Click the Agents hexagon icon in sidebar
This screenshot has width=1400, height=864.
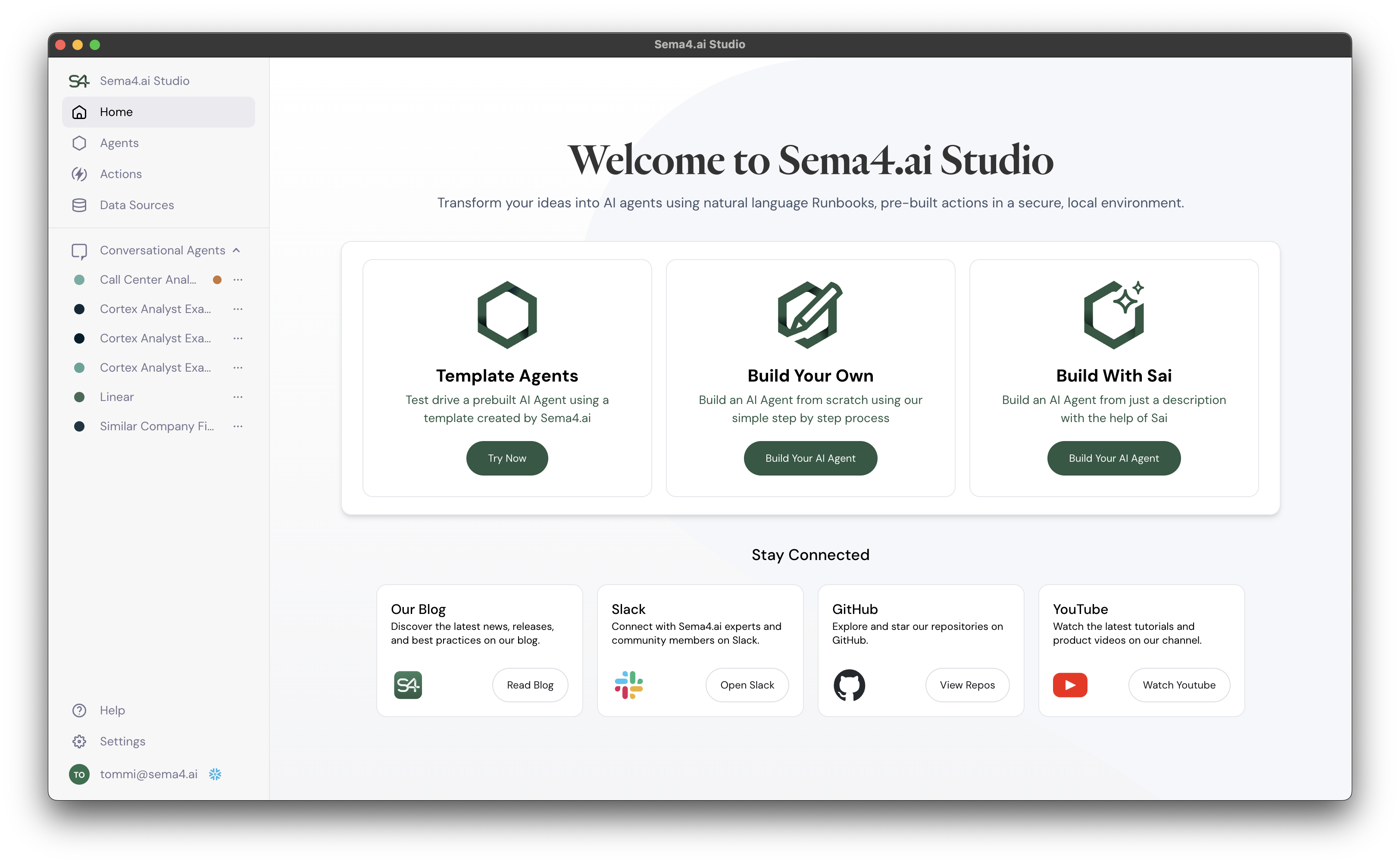[x=79, y=143]
